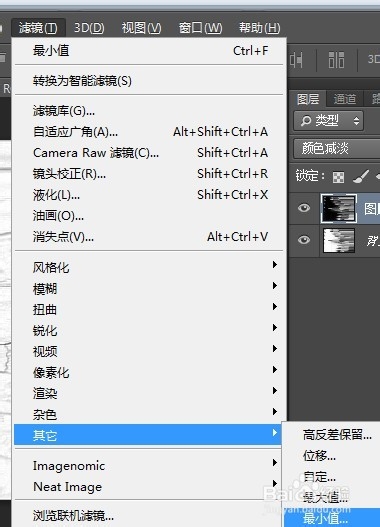Select 最大值... in submenu
The width and height of the screenshot is (380, 527).
(x=325, y=497)
